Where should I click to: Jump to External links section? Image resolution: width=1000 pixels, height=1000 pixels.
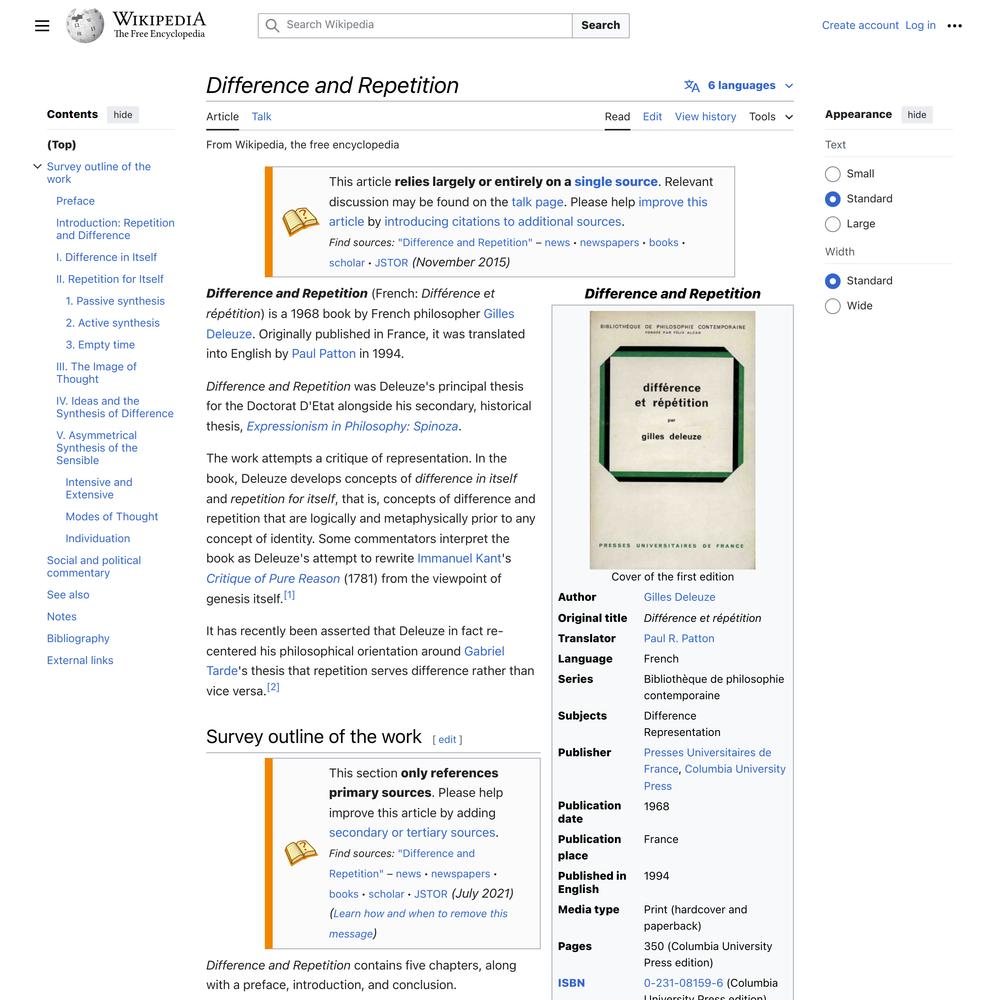80,661
